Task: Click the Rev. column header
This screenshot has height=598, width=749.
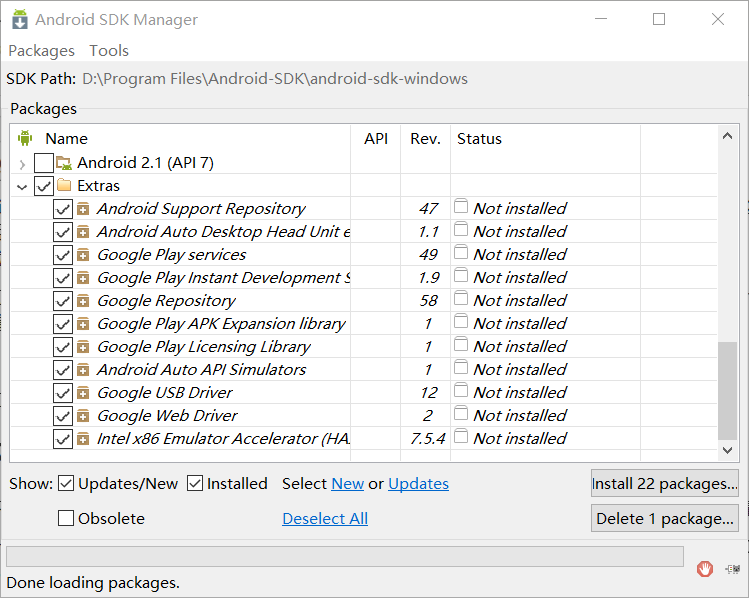Action: click(x=425, y=139)
